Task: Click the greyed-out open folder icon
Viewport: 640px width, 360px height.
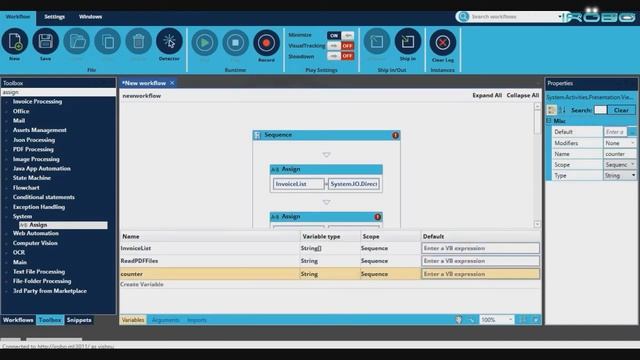Action: pyautogui.click(x=77, y=42)
